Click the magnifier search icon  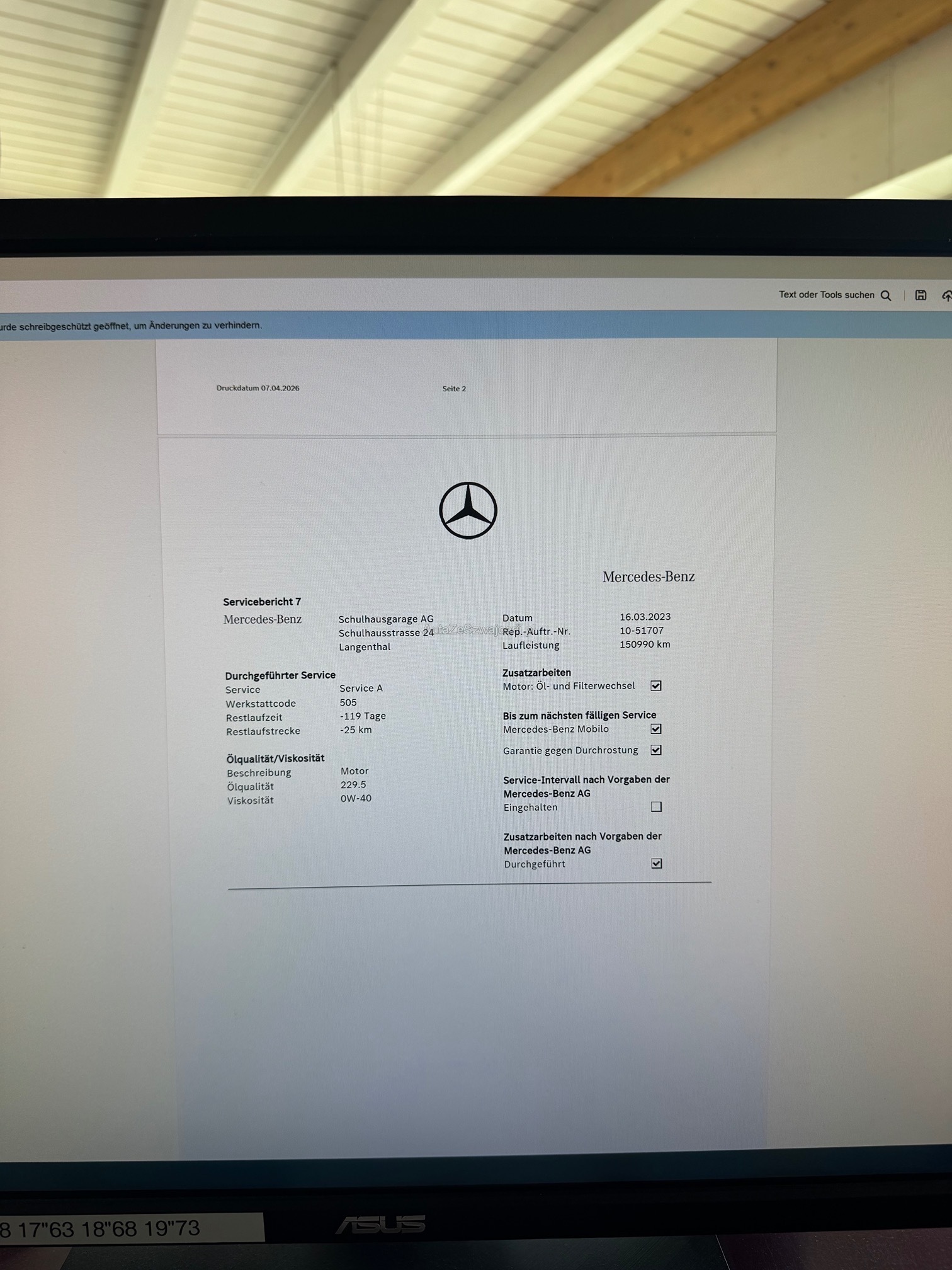click(x=886, y=295)
